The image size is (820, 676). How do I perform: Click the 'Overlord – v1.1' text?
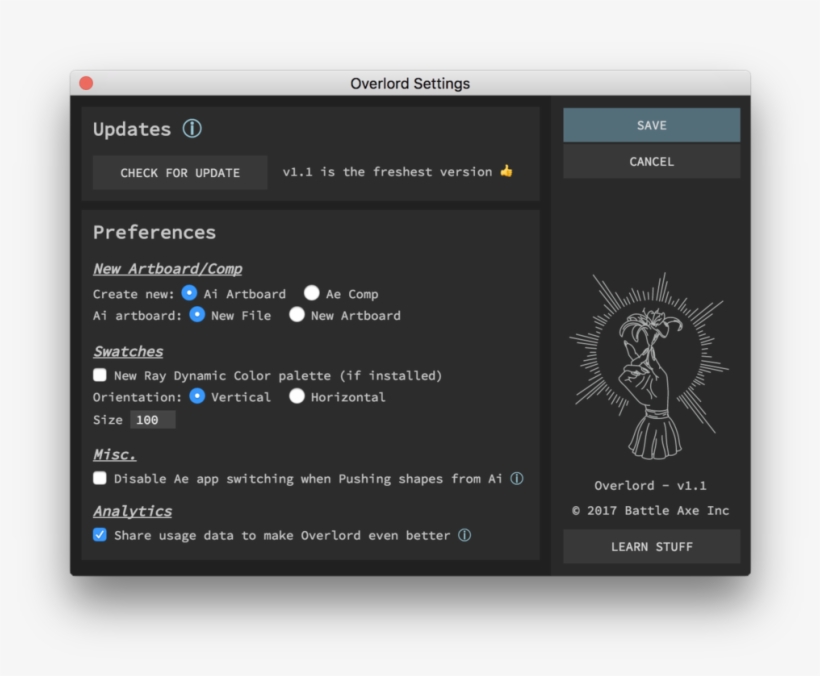(650, 486)
